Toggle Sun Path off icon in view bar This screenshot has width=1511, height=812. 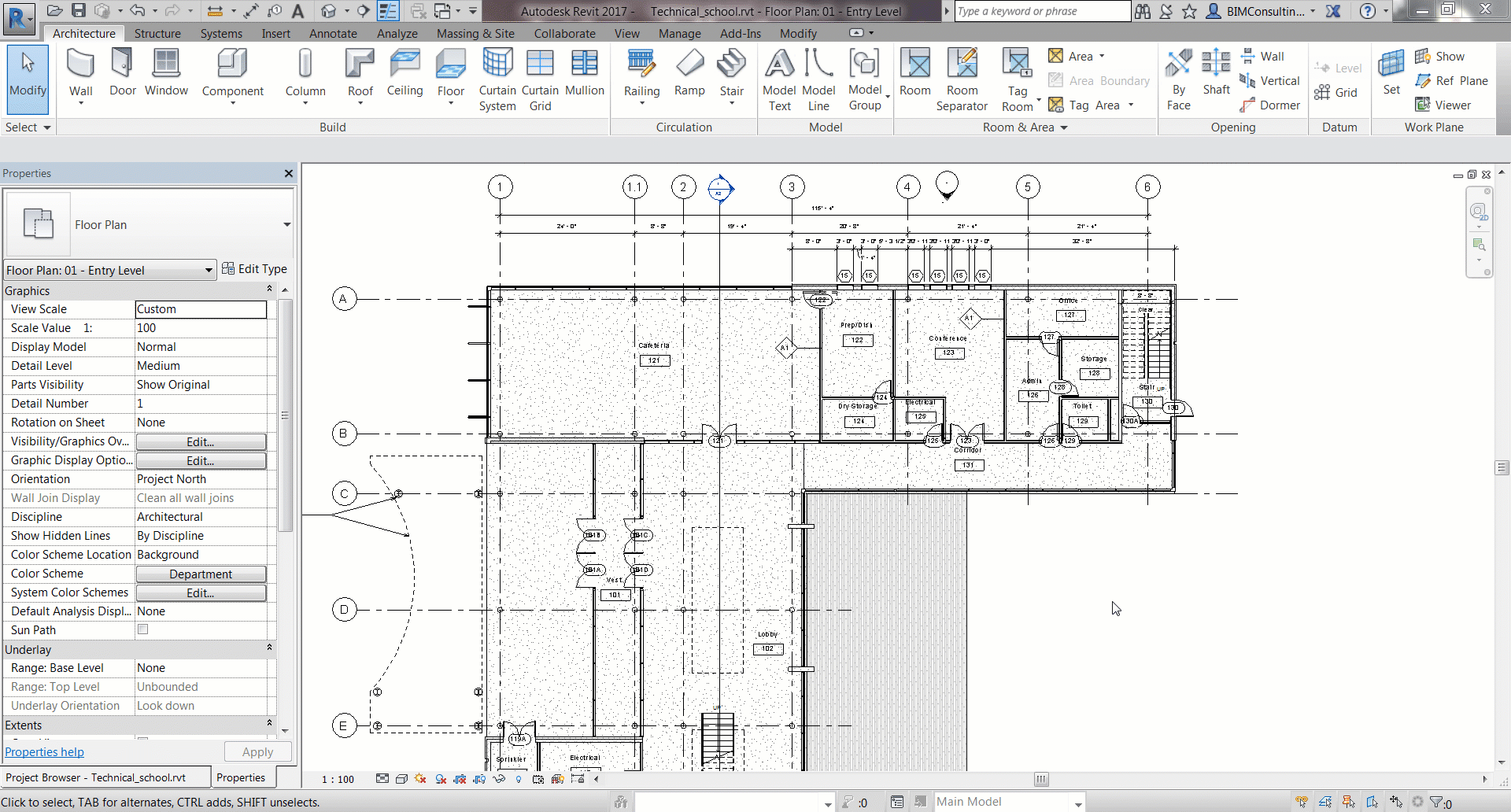click(421, 779)
